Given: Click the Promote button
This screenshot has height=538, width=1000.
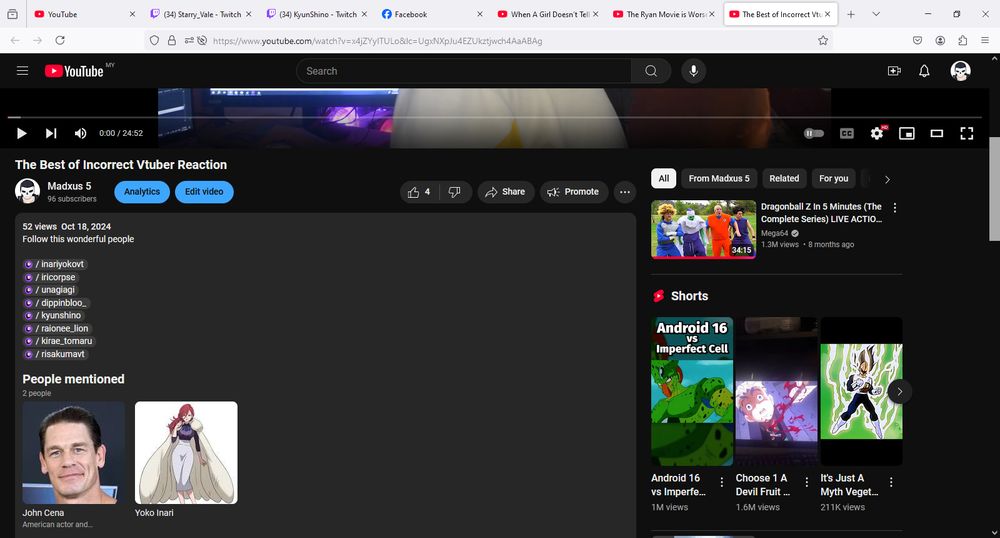Looking at the screenshot, I should click(x=573, y=192).
